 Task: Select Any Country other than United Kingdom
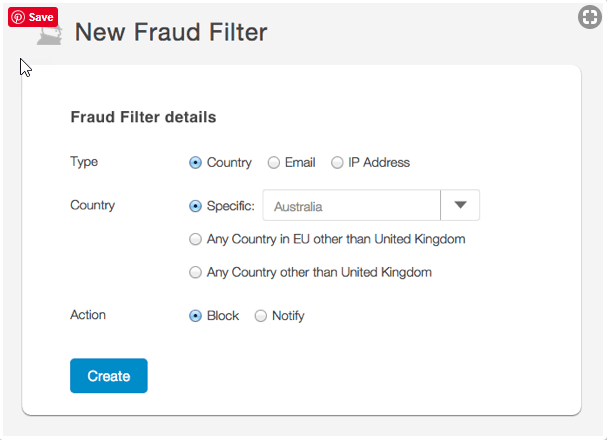(196, 272)
